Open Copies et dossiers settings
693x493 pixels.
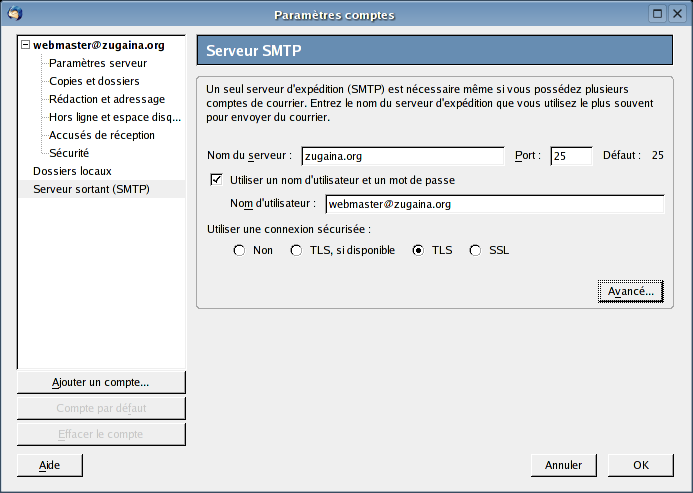coord(94,81)
